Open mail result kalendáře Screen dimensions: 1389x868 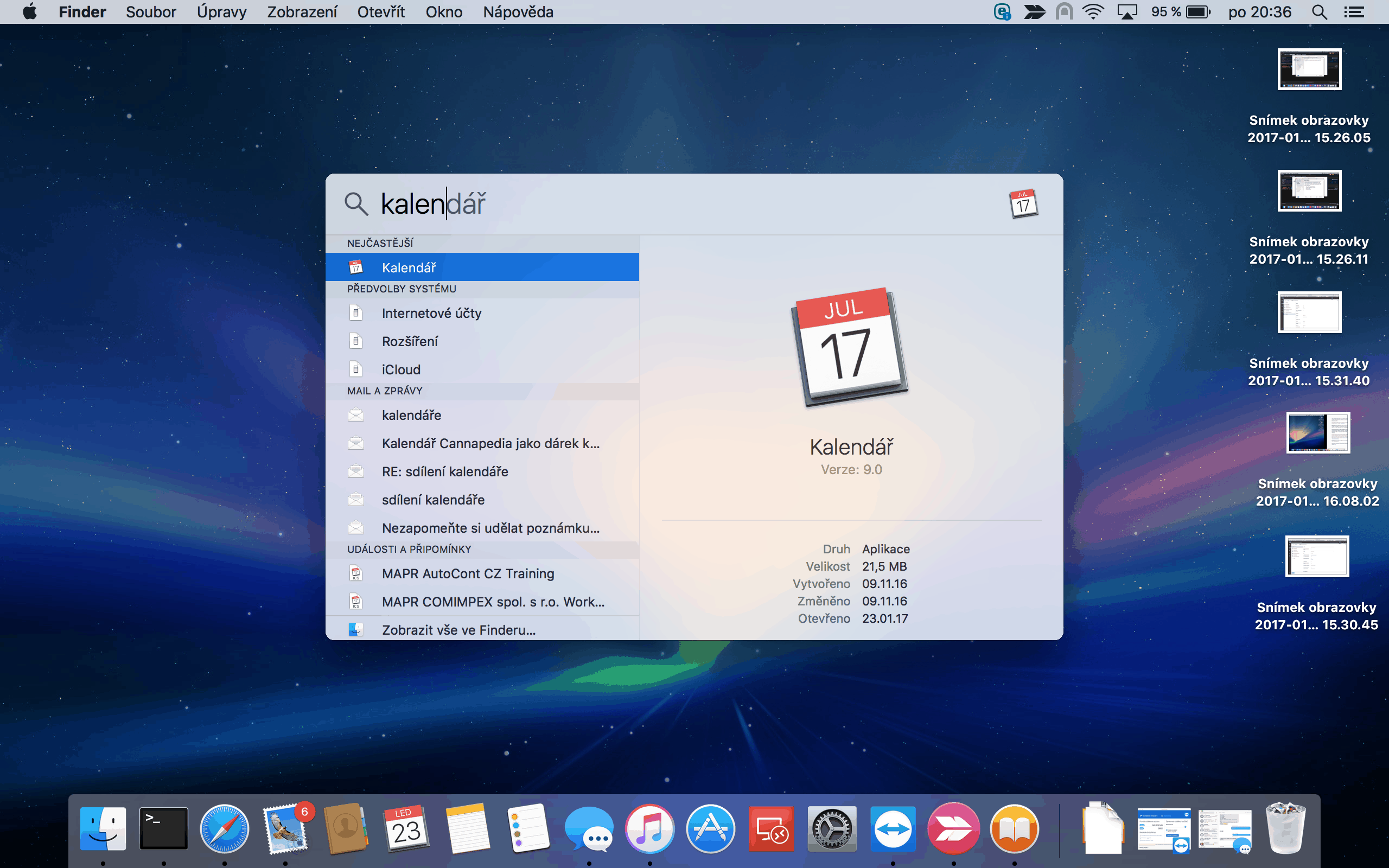(x=482, y=415)
